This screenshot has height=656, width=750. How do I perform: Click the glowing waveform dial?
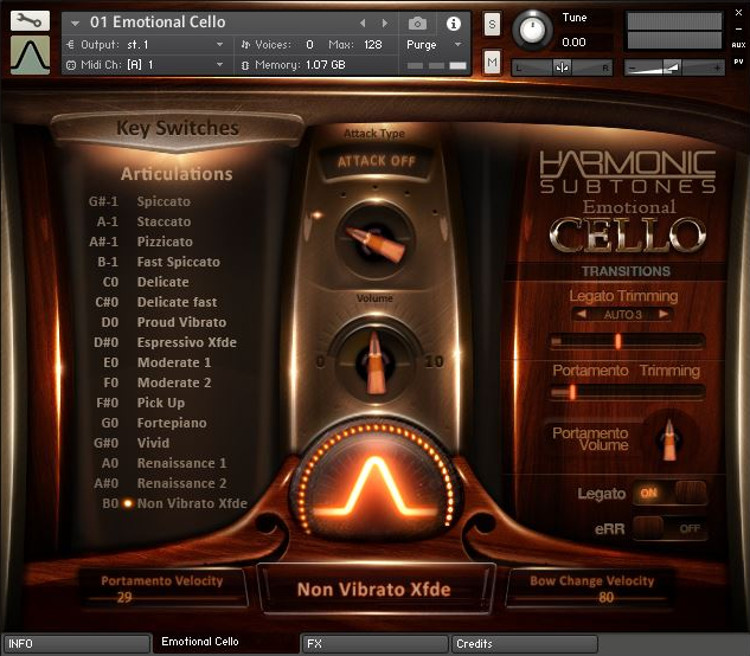375,483
